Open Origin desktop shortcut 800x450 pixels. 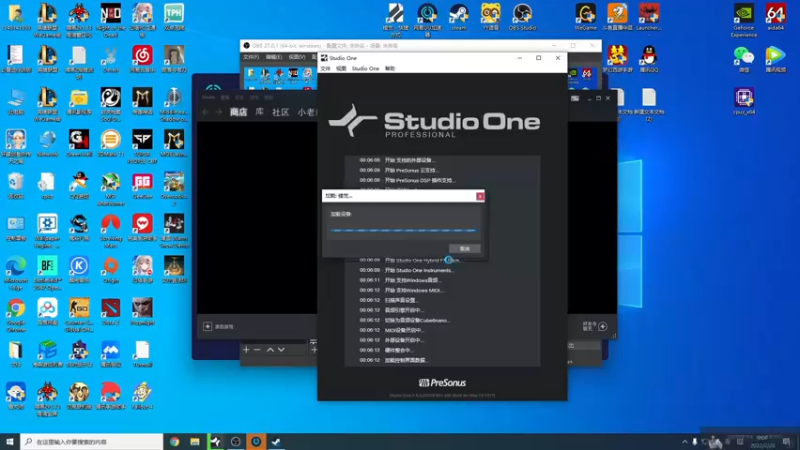click(x=111, y=269)
